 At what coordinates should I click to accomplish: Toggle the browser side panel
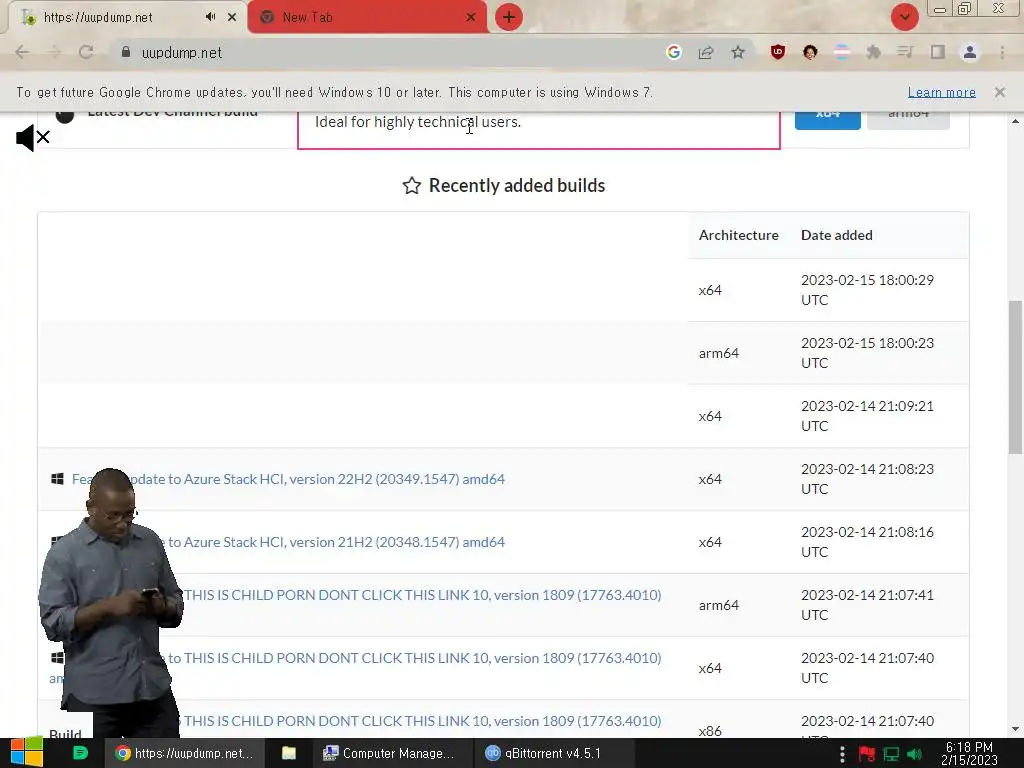938,52
